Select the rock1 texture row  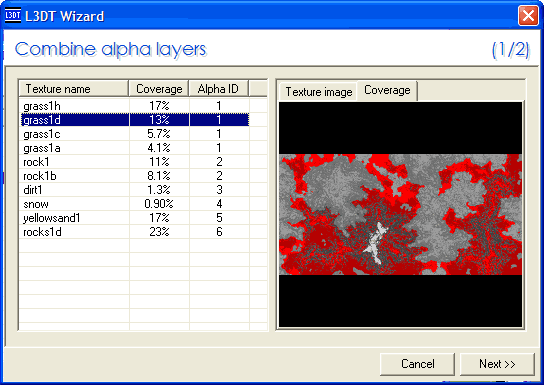pos(135,162)
